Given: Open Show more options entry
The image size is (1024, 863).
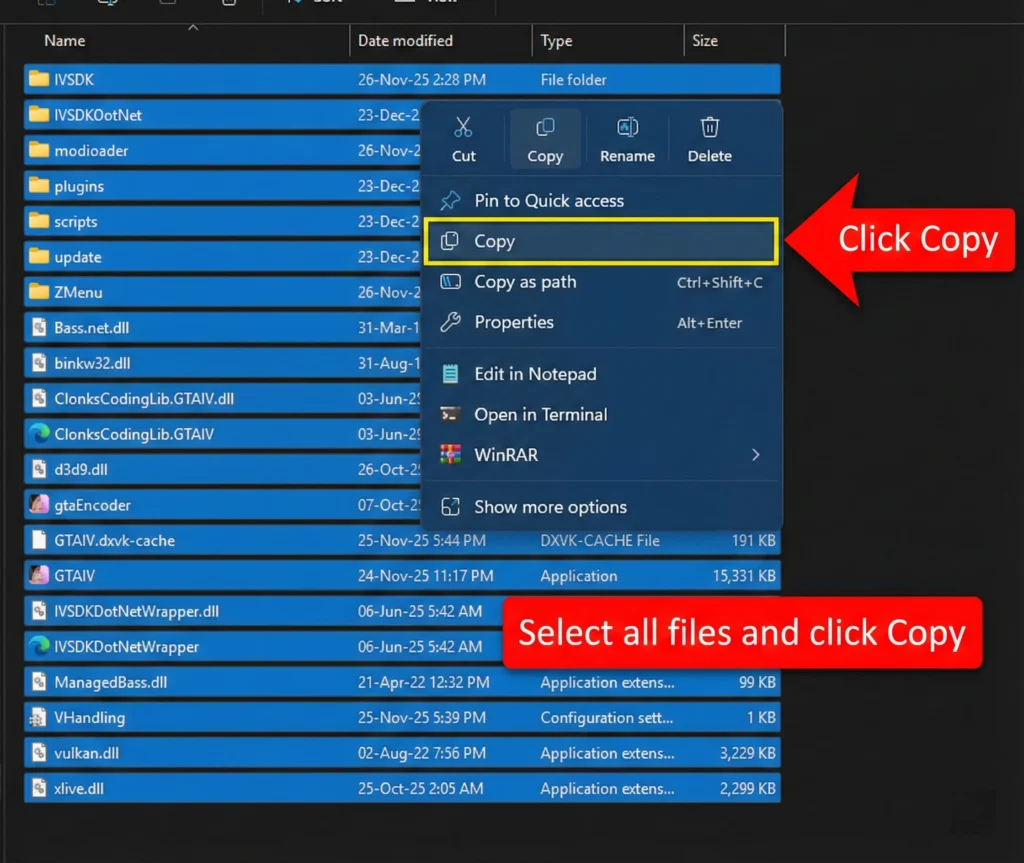Looking at the screenshot, I should pos(550,507).
